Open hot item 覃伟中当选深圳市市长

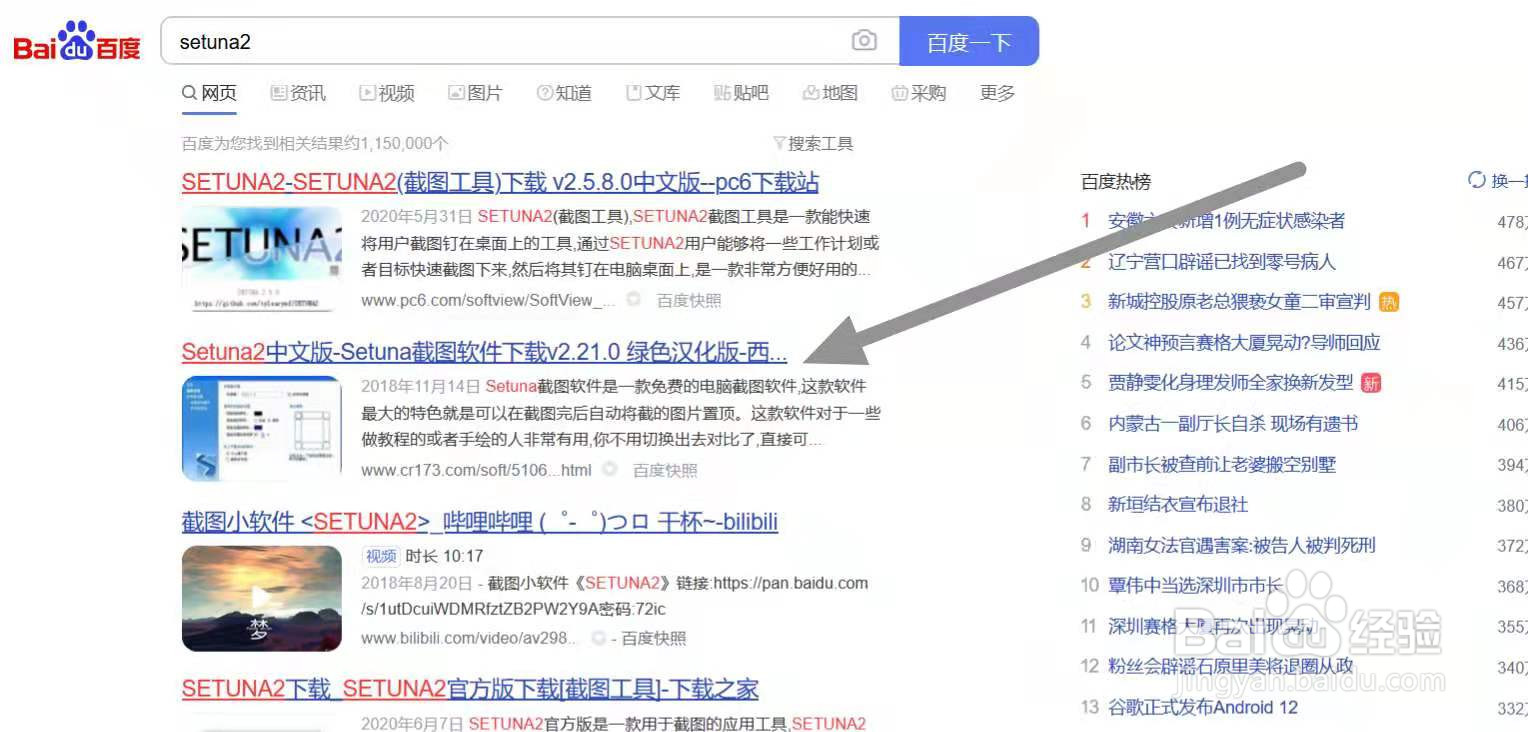click(1194, 585)
